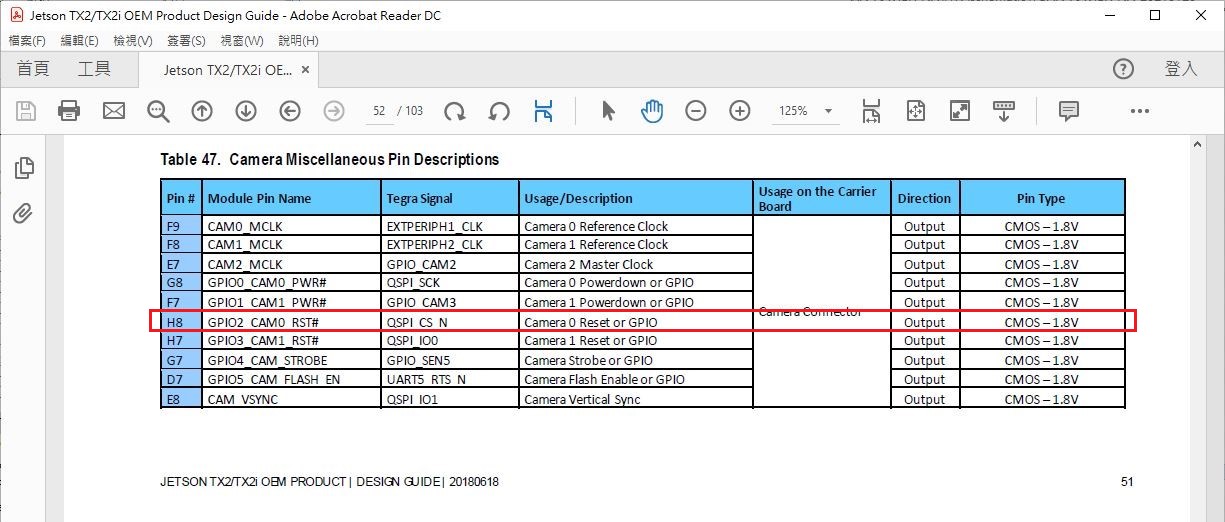The height and width of the screenshot is (522, 1225).
Task: Open 檢視(V) menu
Action: pyautogui.click(x=133, y=41)
